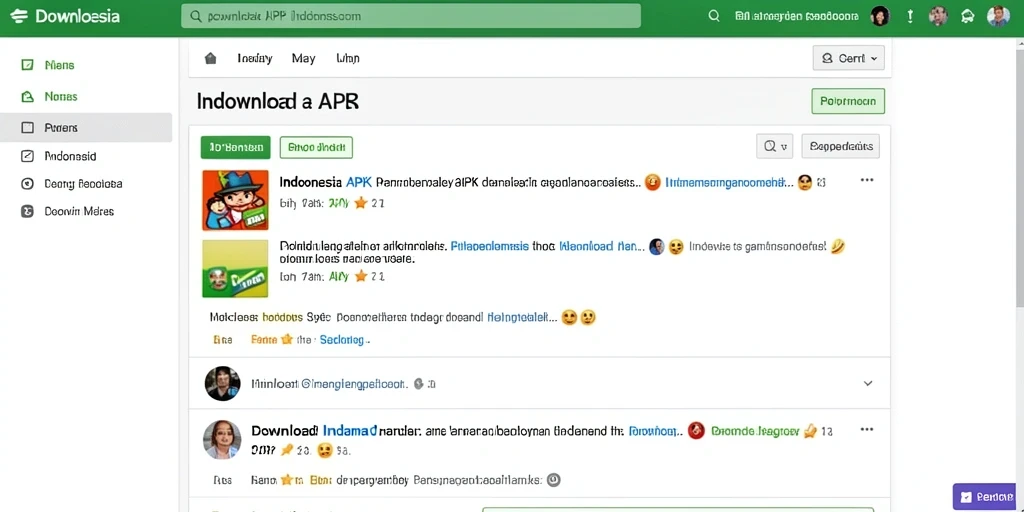Screen dimensions: 1024x512
Task: Open three-dot menu on the Download Indamad post
Action: [867, 429]
